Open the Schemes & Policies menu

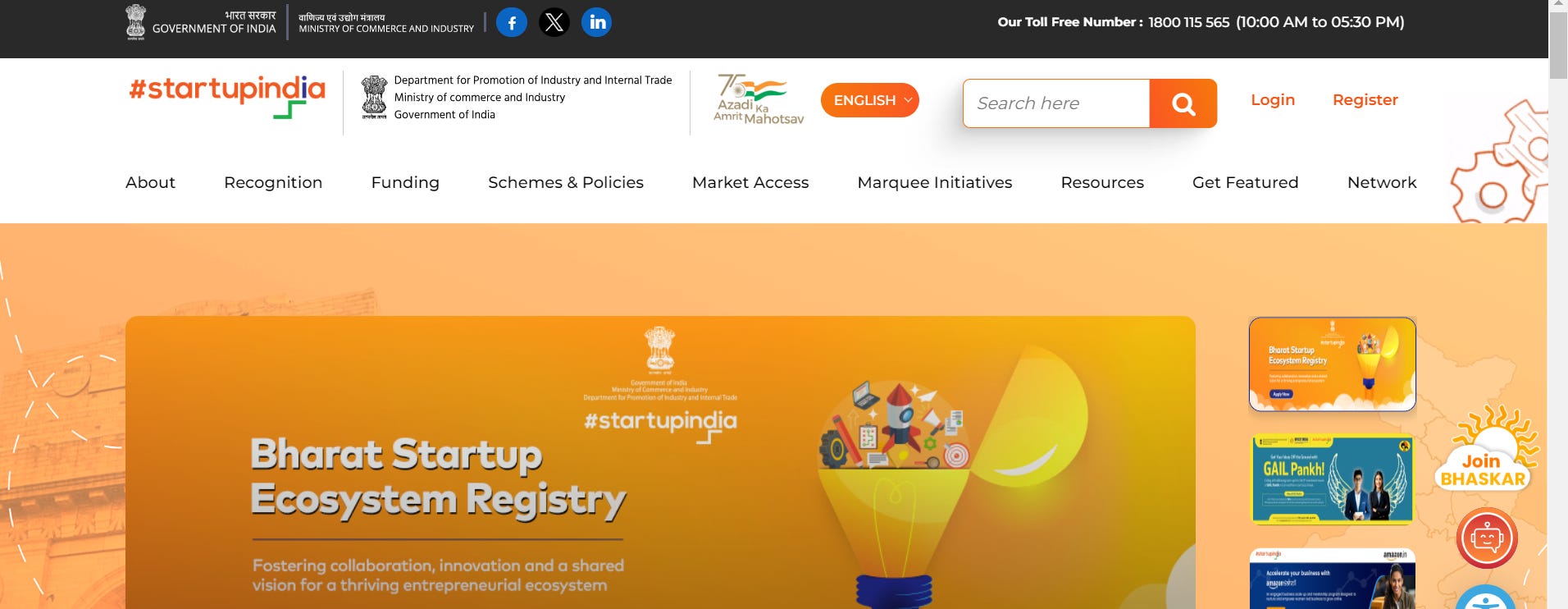click(566, 182)
